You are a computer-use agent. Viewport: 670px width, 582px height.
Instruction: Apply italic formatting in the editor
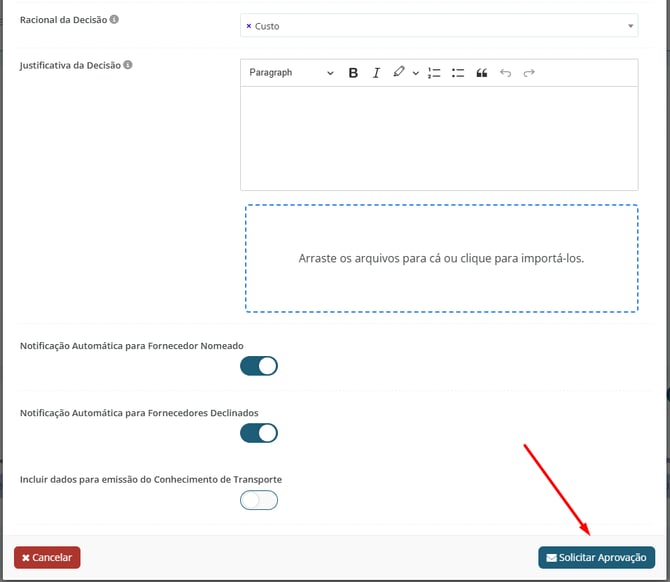coord(376,73)
